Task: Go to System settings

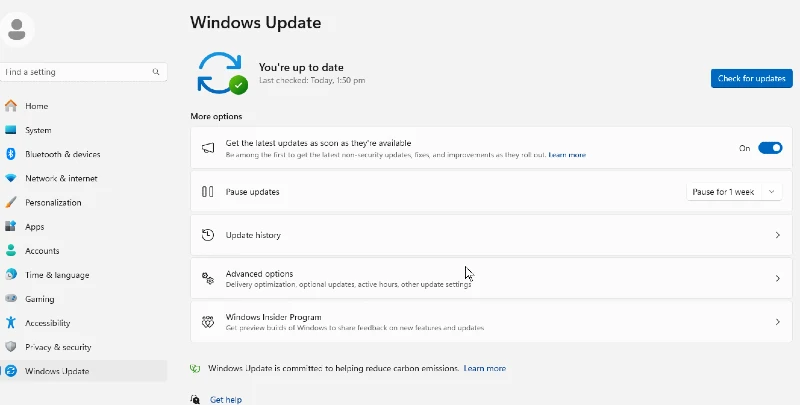Action: tap(84, 130)
